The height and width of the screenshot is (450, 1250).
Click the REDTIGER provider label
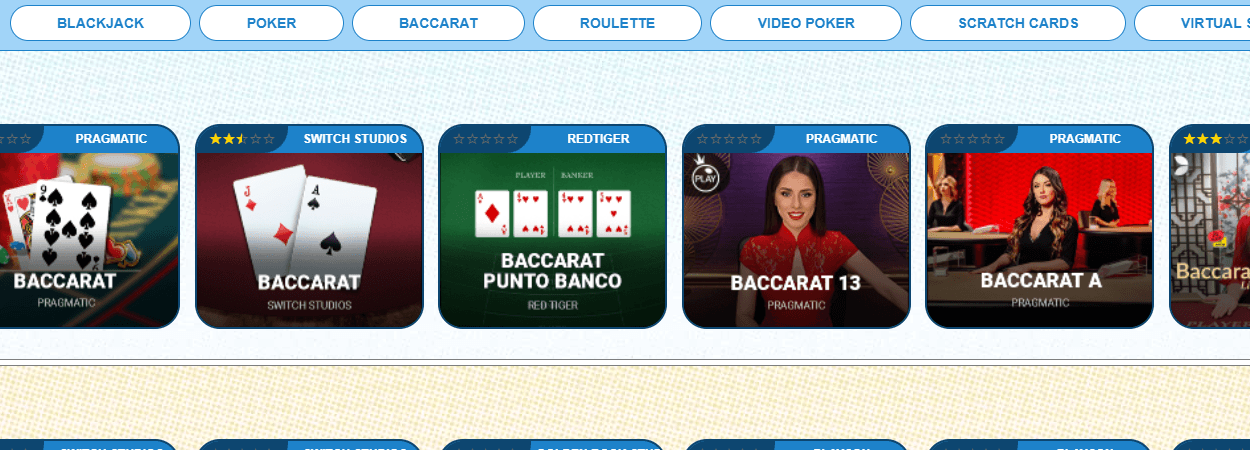click(598, 139)
